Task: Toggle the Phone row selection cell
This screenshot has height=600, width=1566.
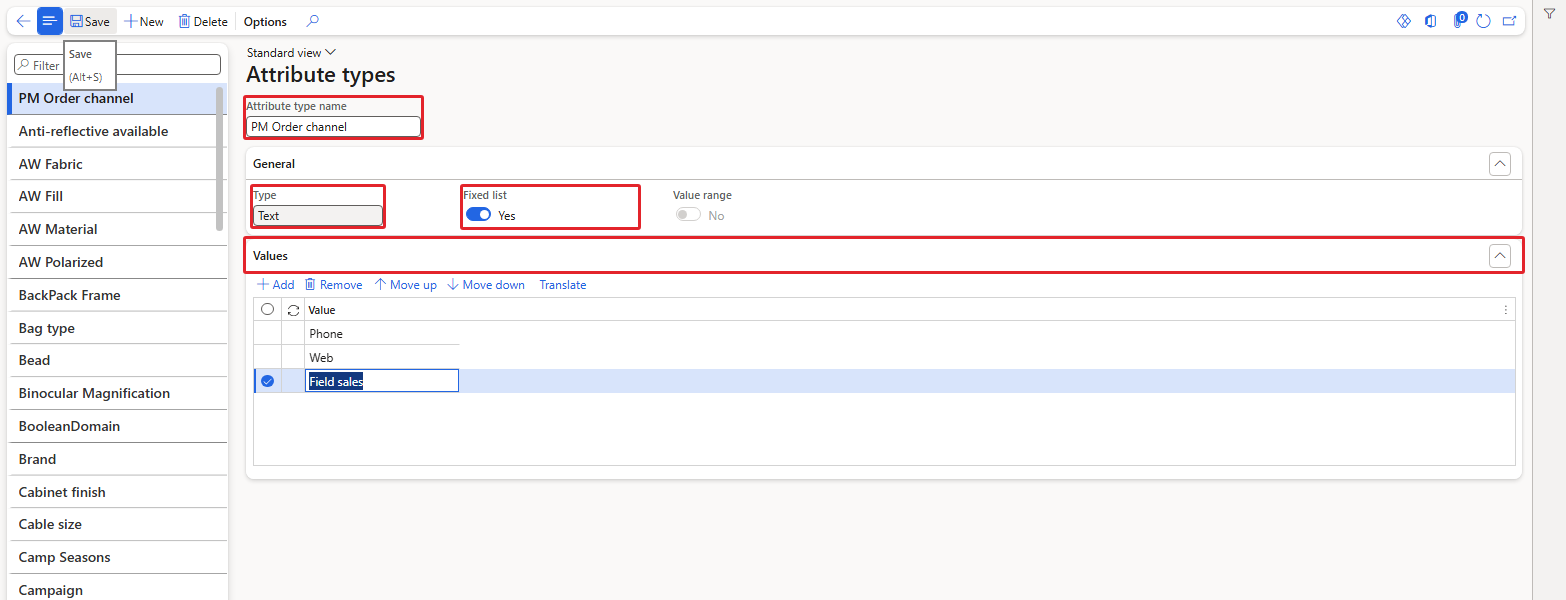Action: [267, 334]
